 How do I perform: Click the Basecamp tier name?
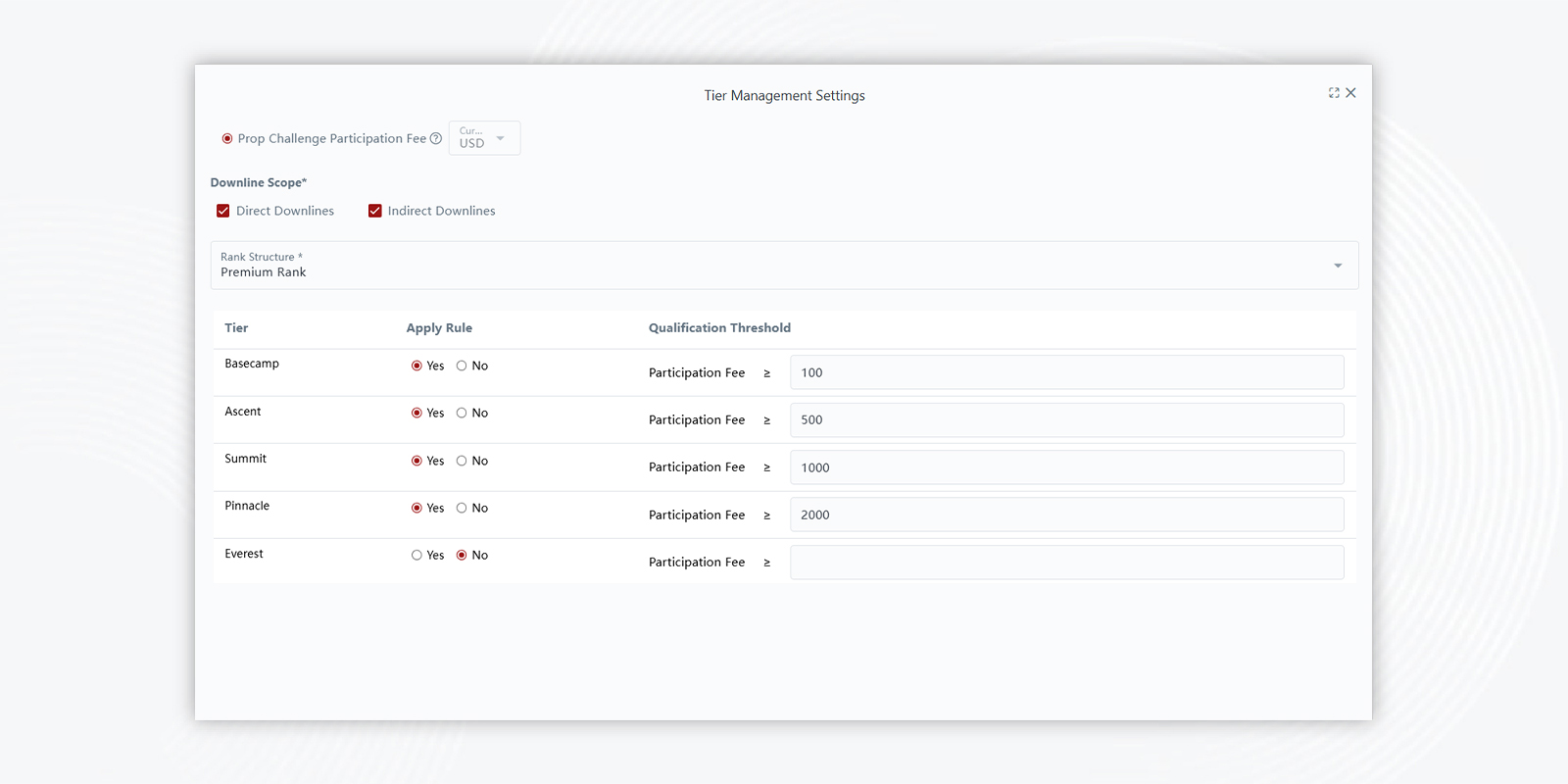[252, 364]
